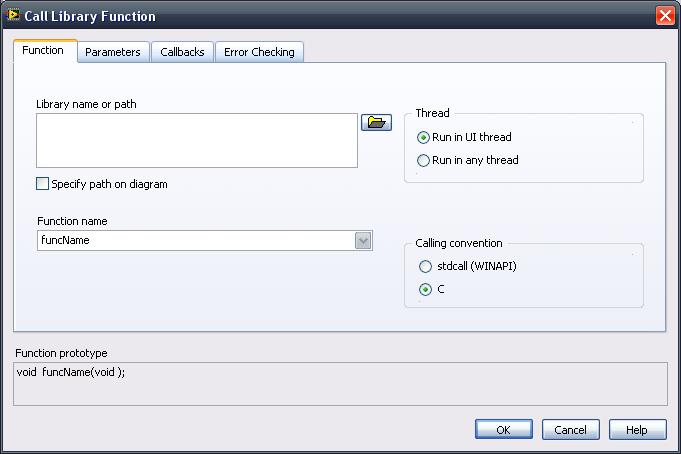Screen dimensions: 681x454
Task: Select the Function tab
Action: pyautogui.click(x=45, y=51)
